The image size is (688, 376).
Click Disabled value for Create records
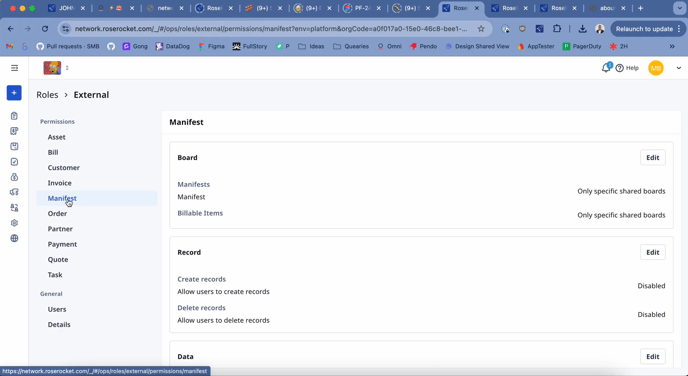651,286
